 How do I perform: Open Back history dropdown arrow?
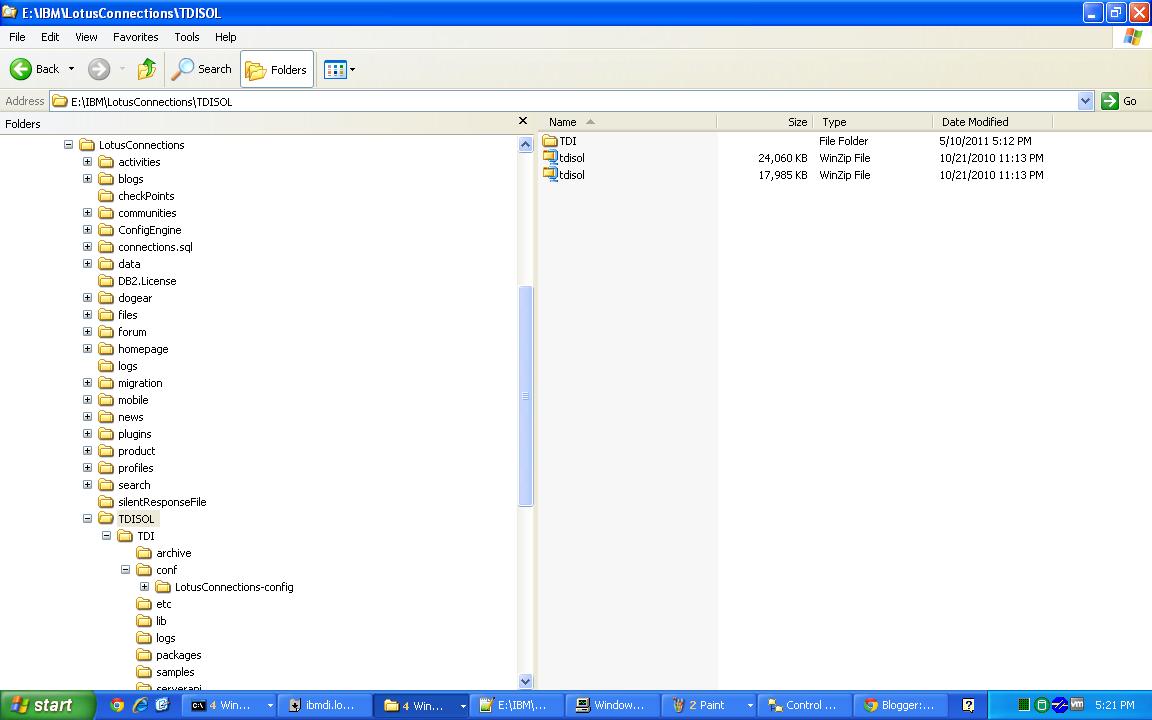[x=71, y=69]
